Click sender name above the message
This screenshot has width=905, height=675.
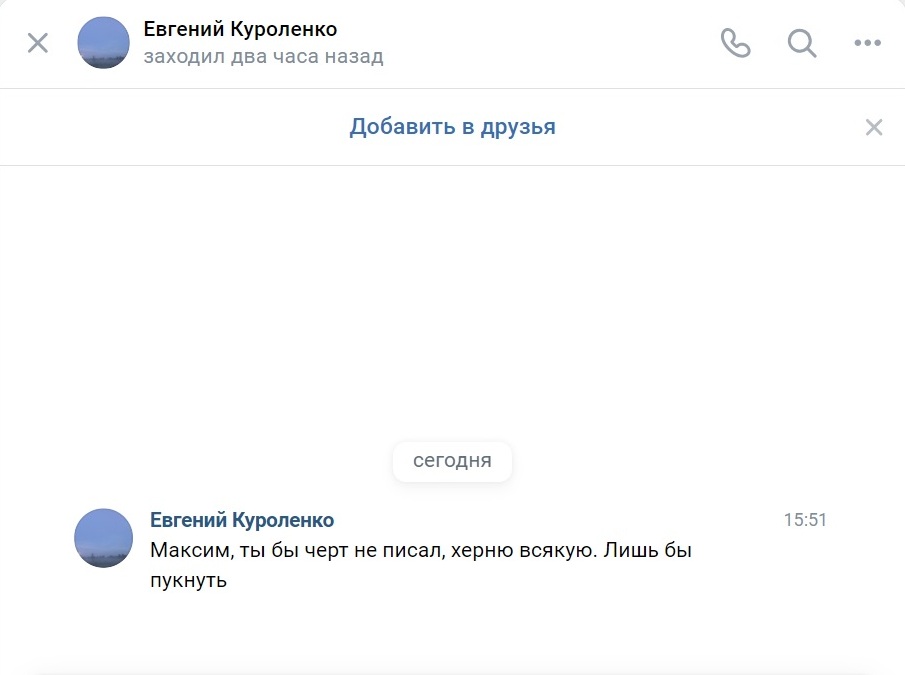(241, 520)
